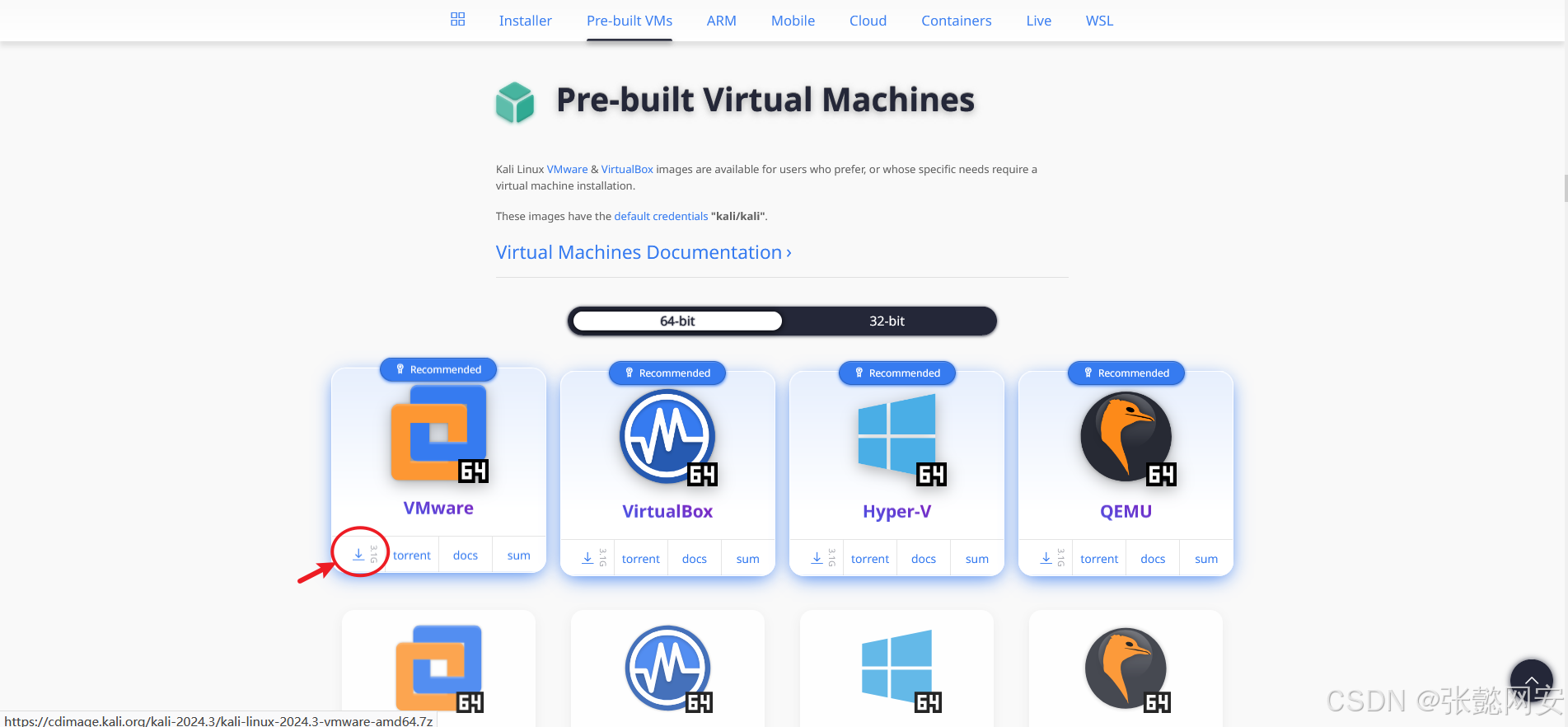Open the Containers tab
Viewport: 1568px width, 727px height.
[x=957, y=21]
